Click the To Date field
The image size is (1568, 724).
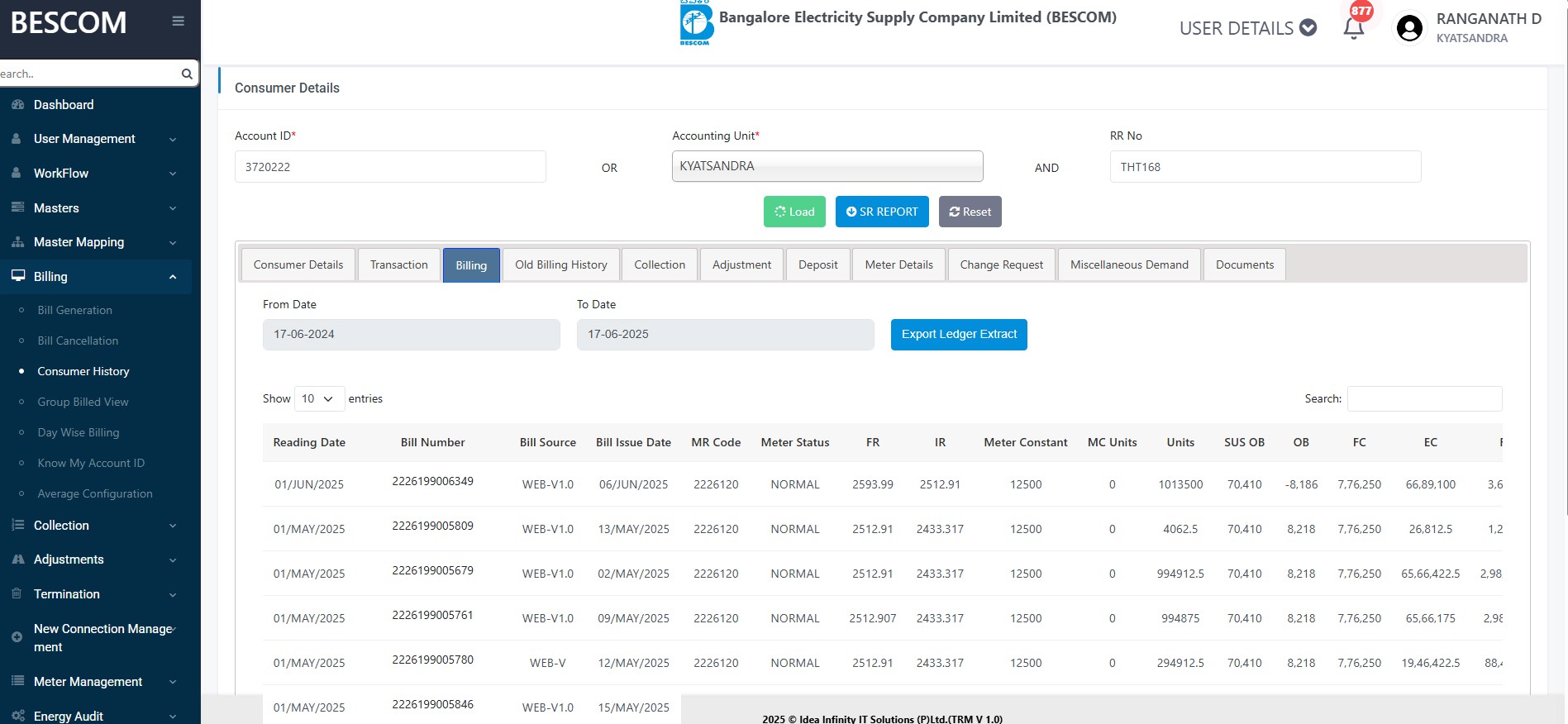[x=726, y=335]
